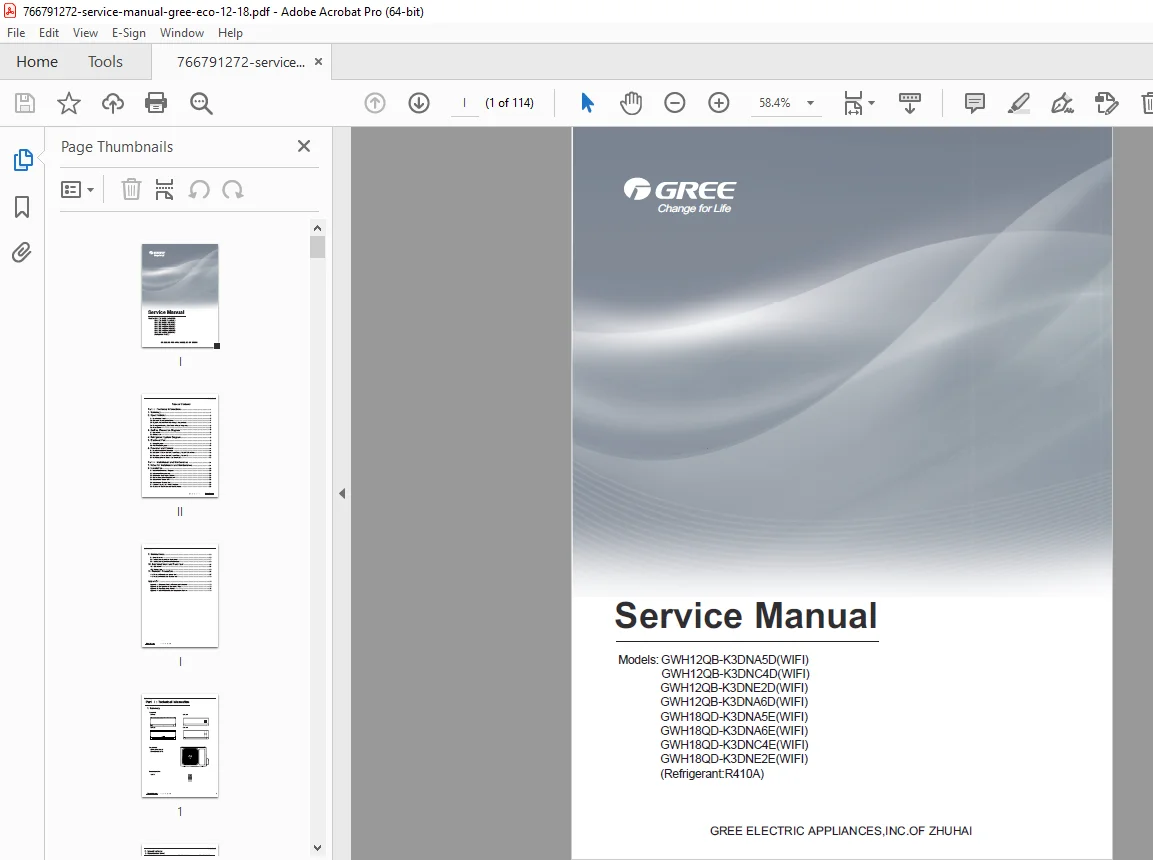
Task: Open the Help menu
Action: (x=230, y=33)
